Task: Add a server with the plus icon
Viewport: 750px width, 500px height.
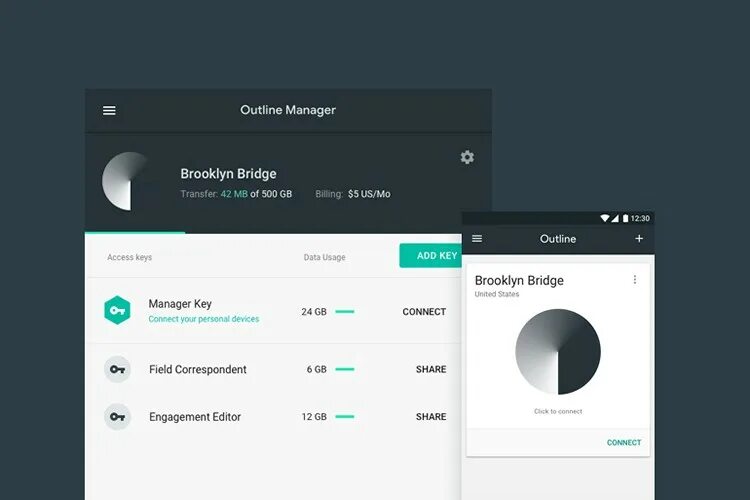Action: click(x=639, y=238)
